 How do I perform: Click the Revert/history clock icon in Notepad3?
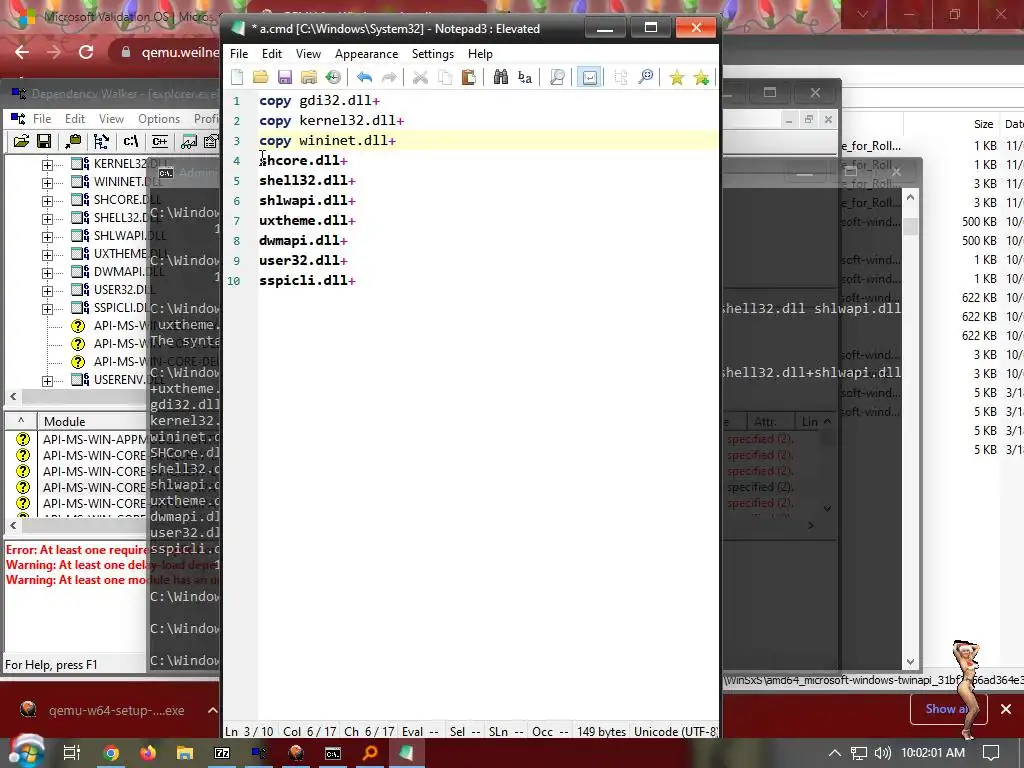tap(333, 78)
